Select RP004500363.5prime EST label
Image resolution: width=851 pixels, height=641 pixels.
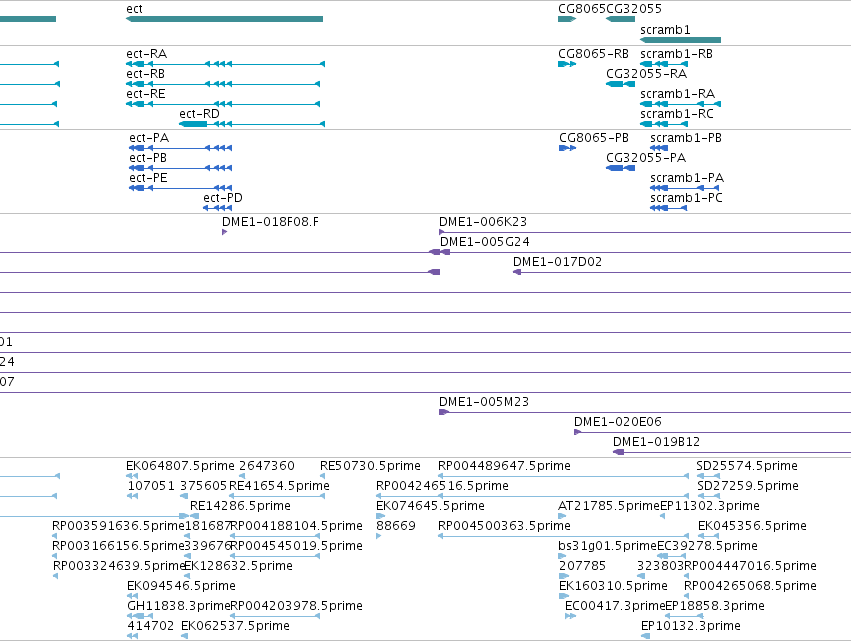pyautogui.click(x=505, y=526)
